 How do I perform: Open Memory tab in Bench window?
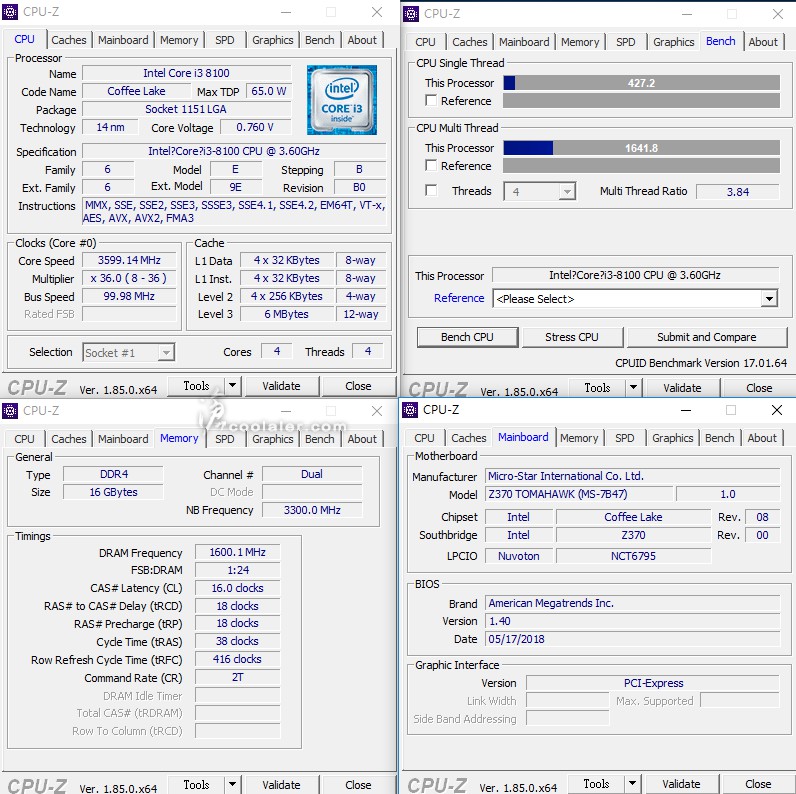pos(580,42)
